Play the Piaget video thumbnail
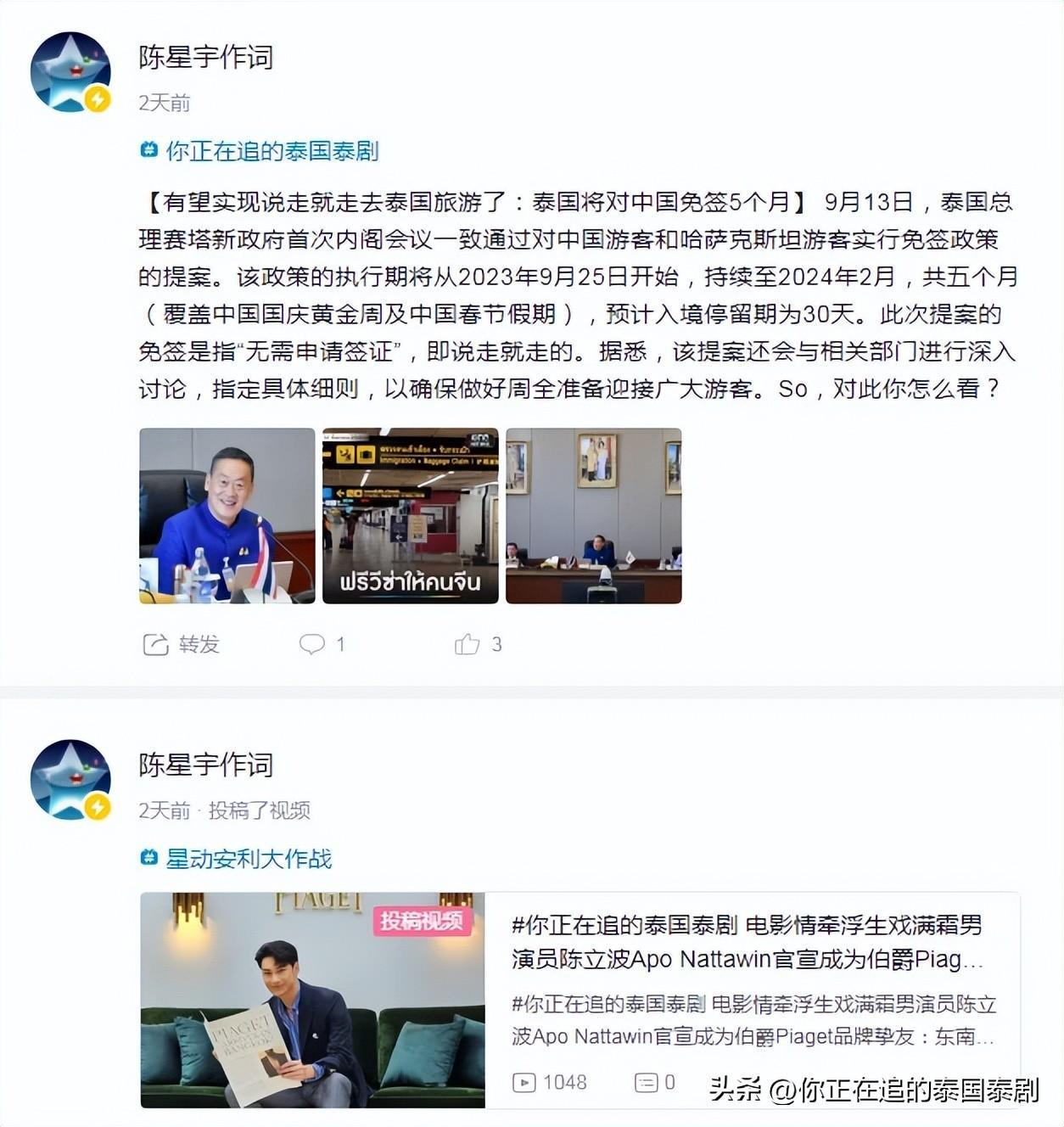The width and height of the screenshot is (1064, 1127). click(312, 1001)
